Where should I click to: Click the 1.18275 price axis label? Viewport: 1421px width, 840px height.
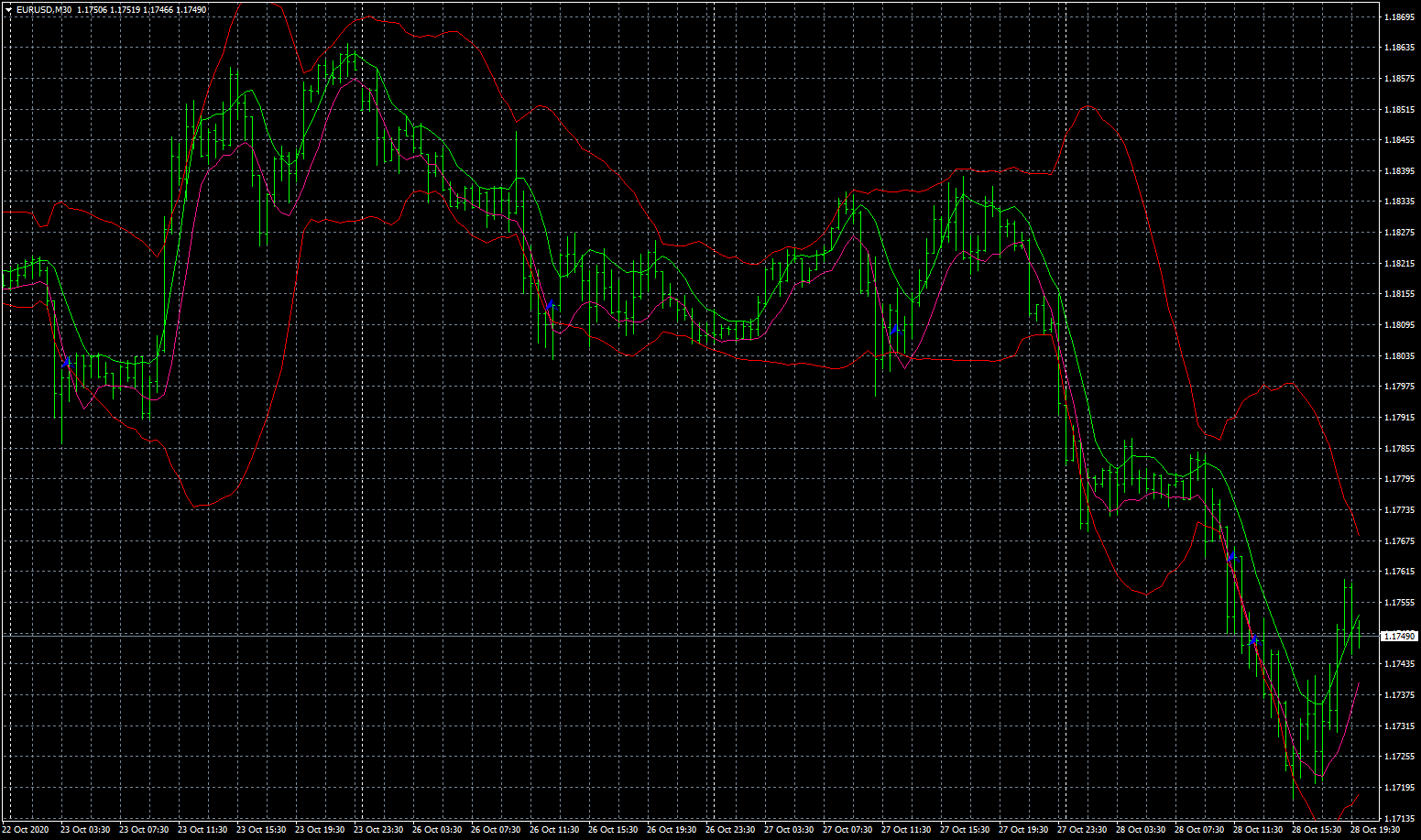[x=1399, y=233]
